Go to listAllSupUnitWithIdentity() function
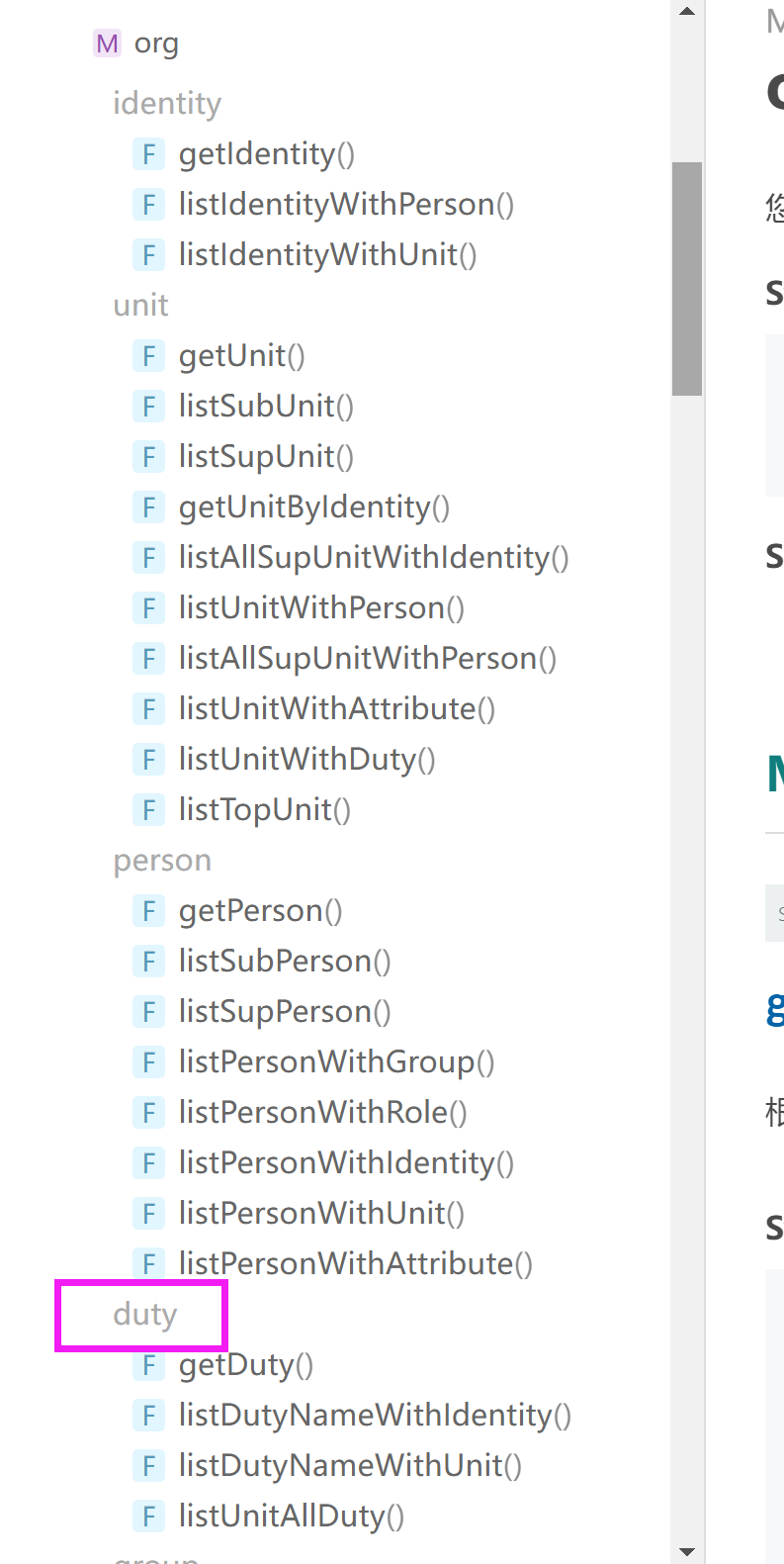784x1564 pixels. coord(374,558)
